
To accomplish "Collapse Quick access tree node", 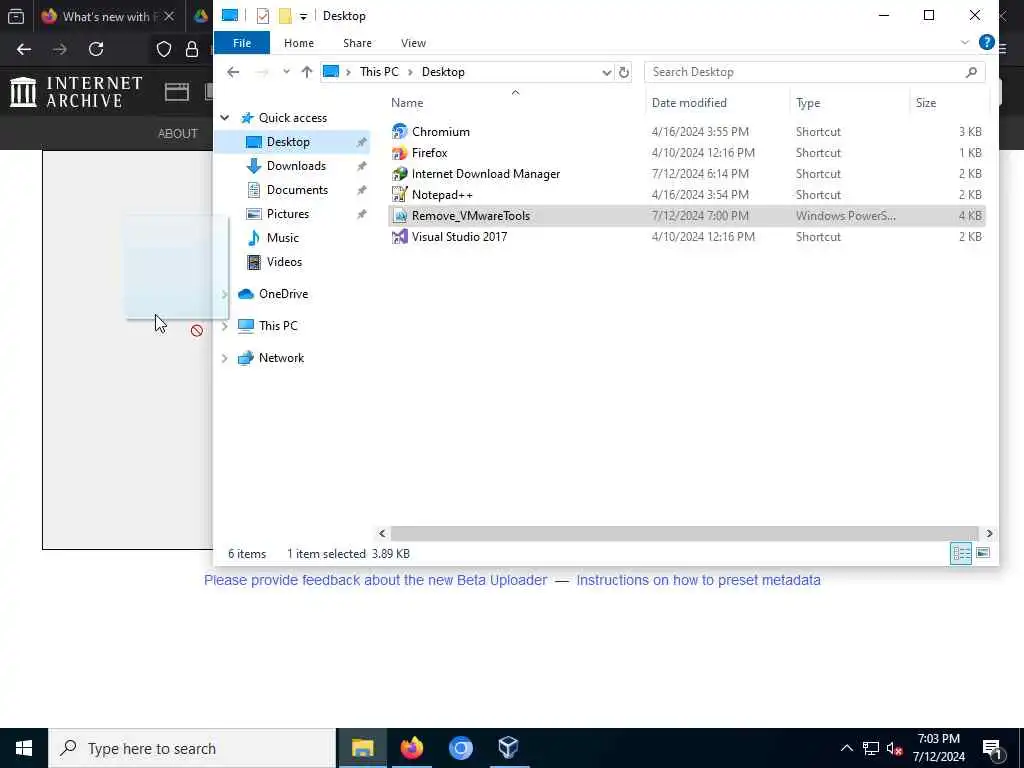I will pyautogui.click(x=225, y=118).
